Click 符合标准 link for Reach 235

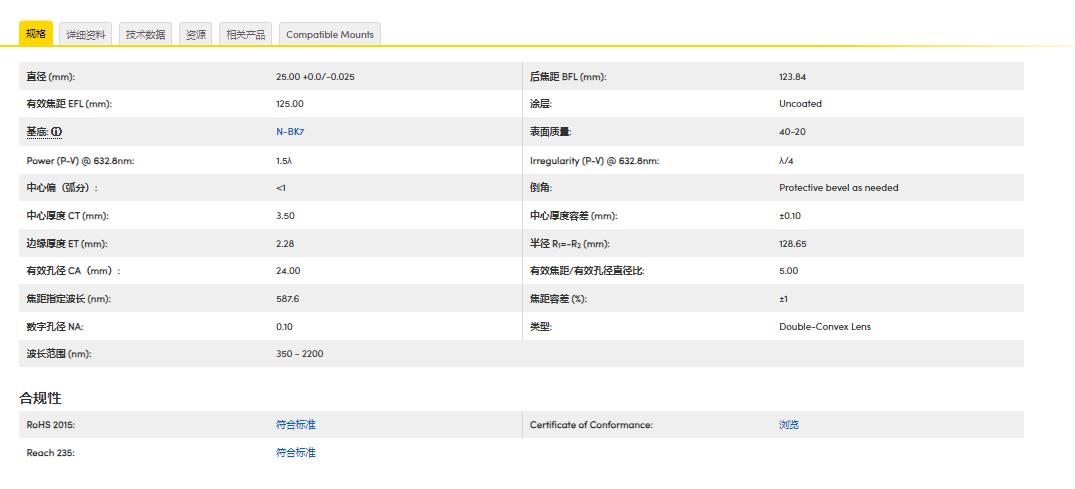click(x=295, y=453)
